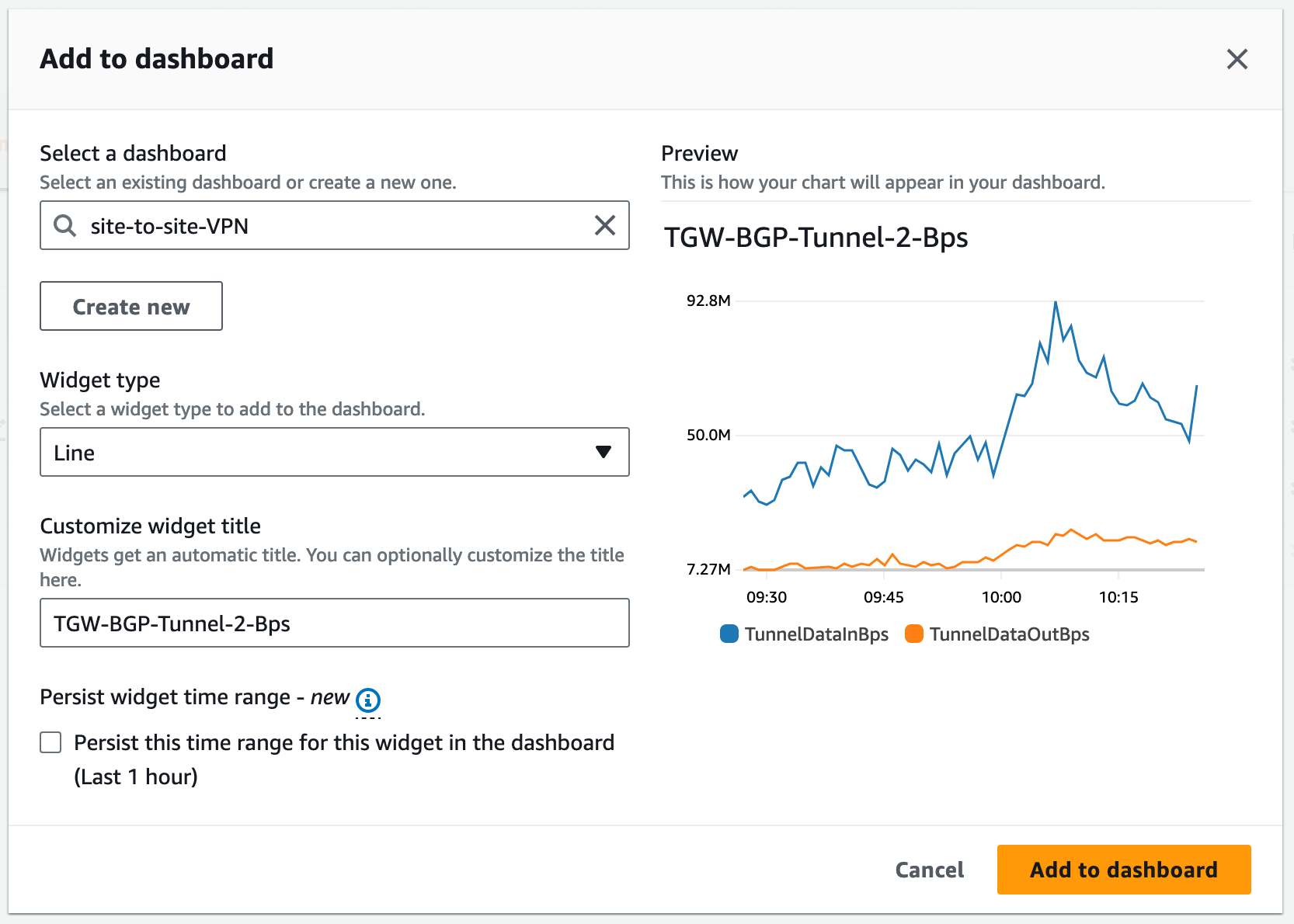Click the preview chart title TGW-BGP-Tunnel-2-Bps
This screenshot has width=1294, height=924.
pos(816,237)
